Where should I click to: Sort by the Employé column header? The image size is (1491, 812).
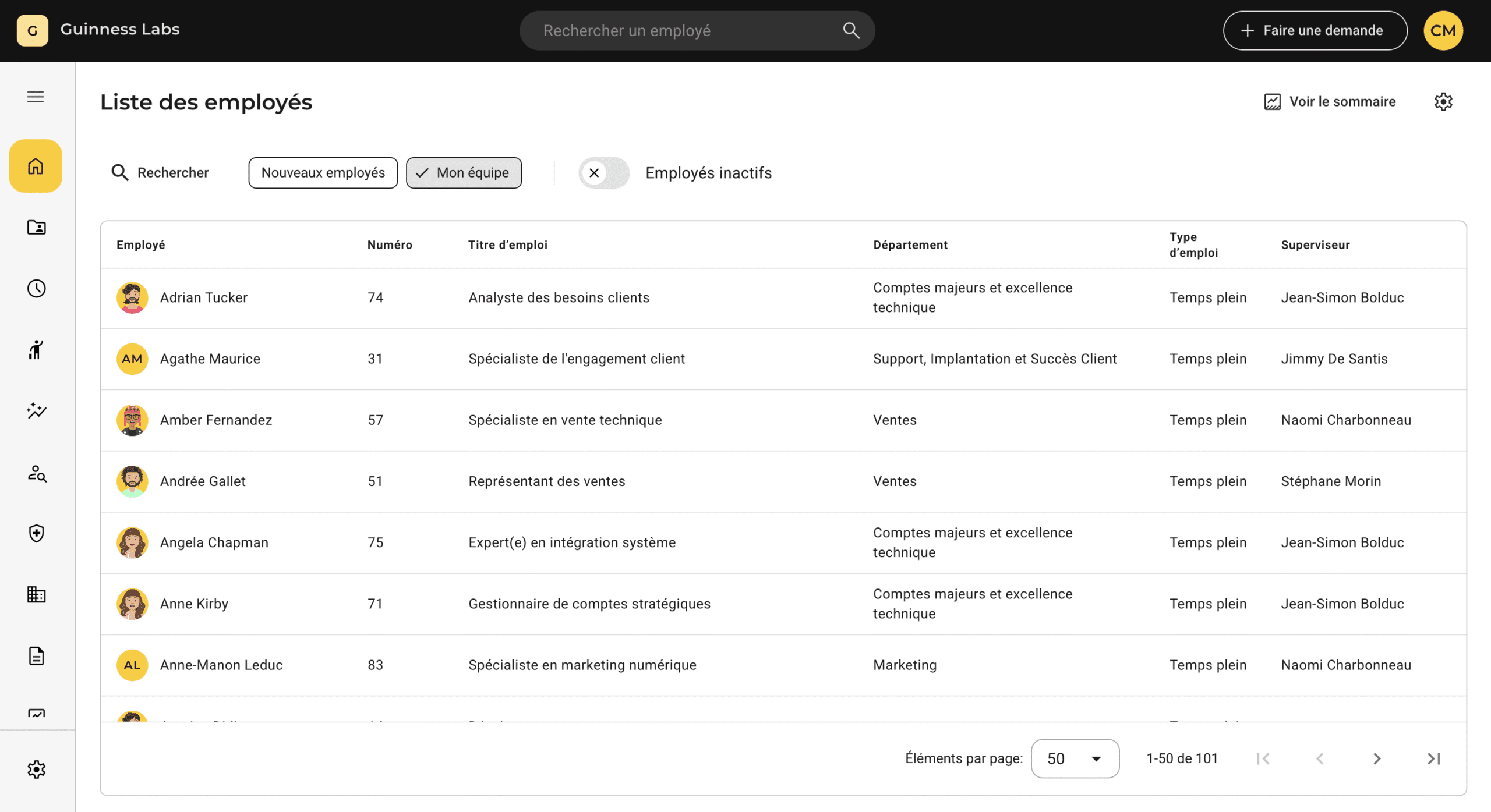141,245
